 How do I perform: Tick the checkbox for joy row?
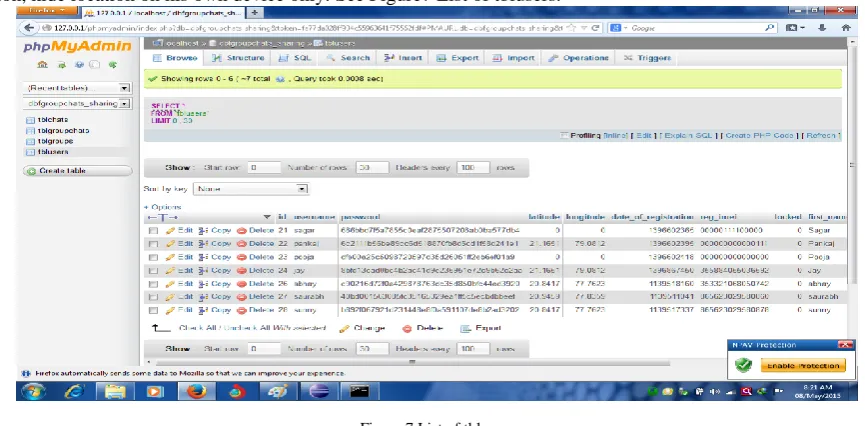pyautogui.click(x=154, y=271)
